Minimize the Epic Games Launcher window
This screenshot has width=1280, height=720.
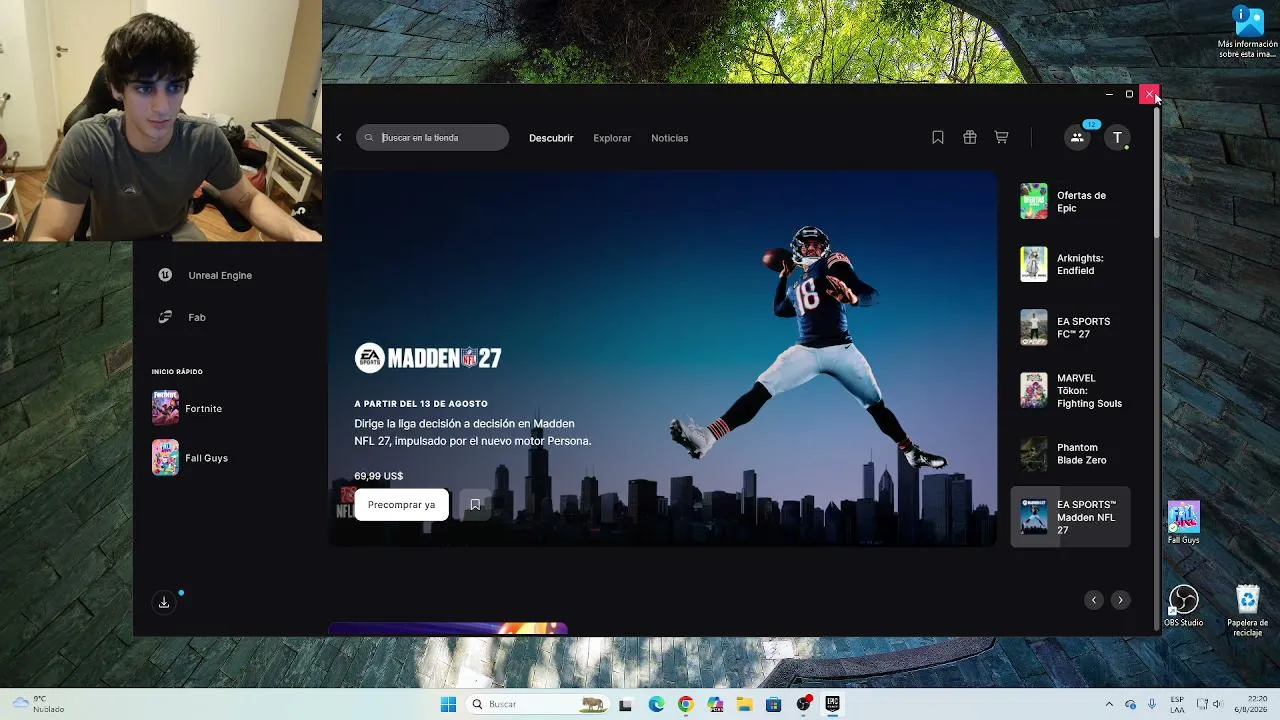[1109, 94]
